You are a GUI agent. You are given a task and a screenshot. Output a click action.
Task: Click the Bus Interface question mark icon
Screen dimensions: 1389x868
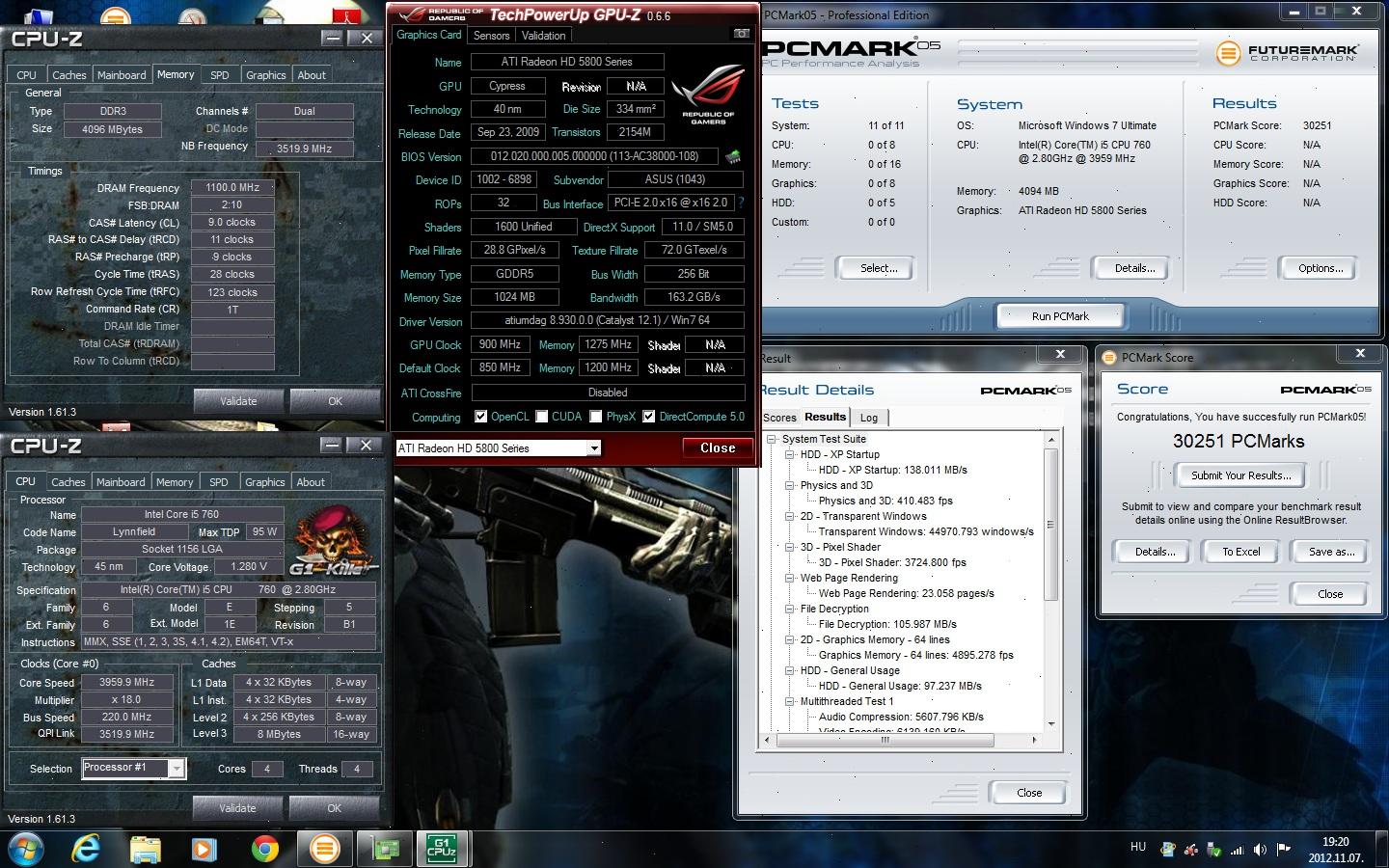(x=741, y=203)
